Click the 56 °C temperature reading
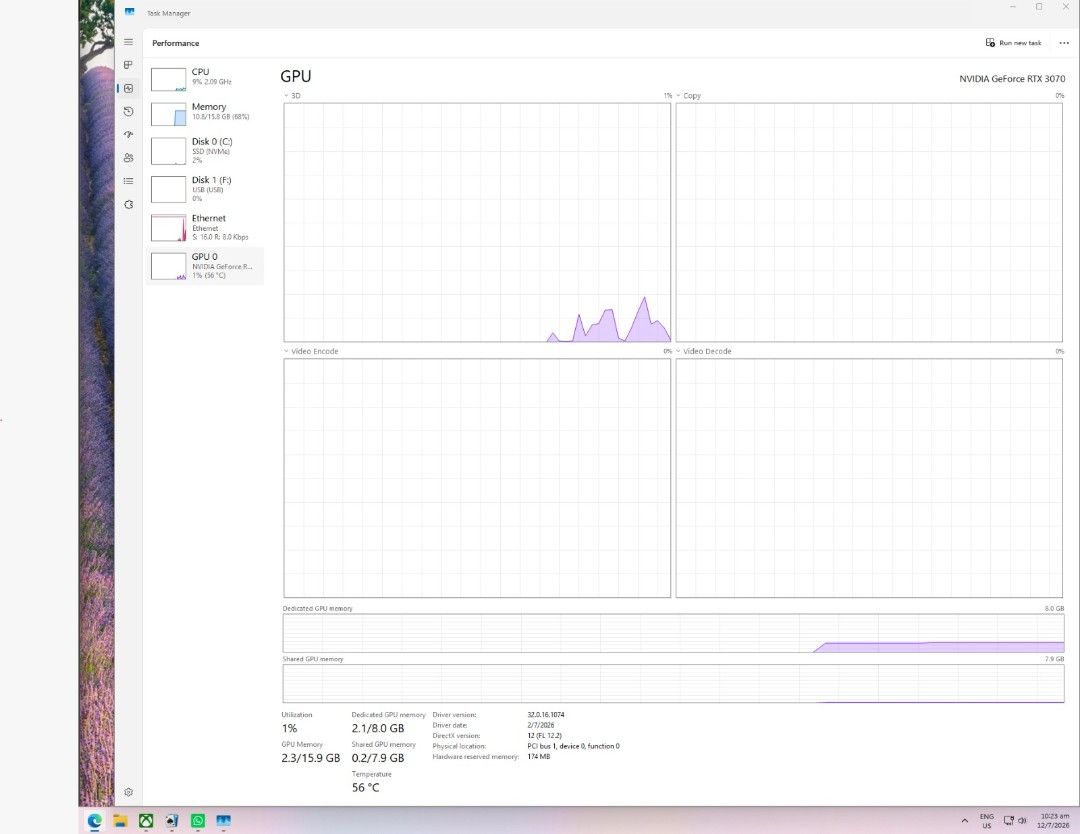The image size is (1080, 834). click(365, 787)
